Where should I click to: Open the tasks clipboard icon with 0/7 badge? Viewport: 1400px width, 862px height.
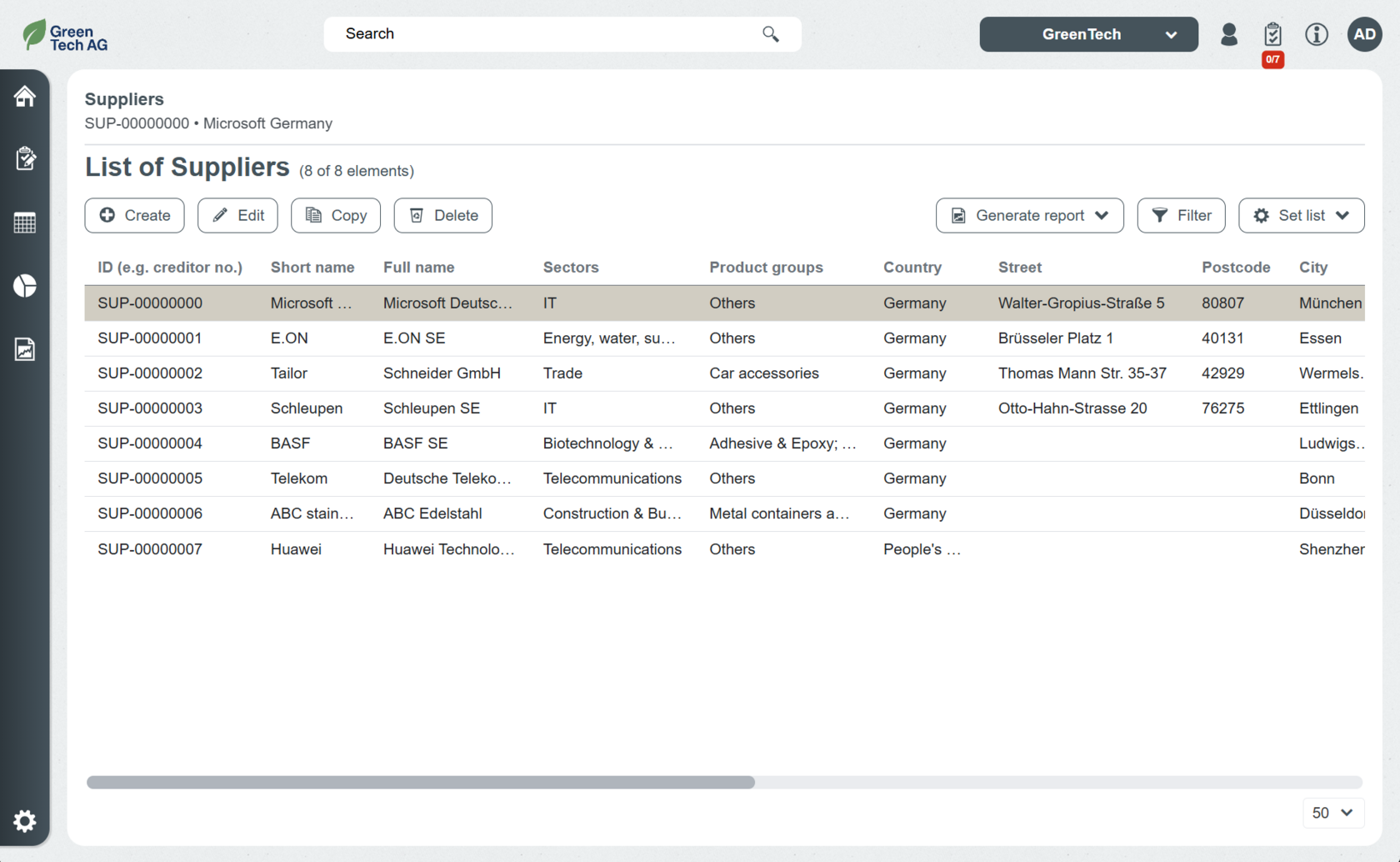click(1272, 35)
